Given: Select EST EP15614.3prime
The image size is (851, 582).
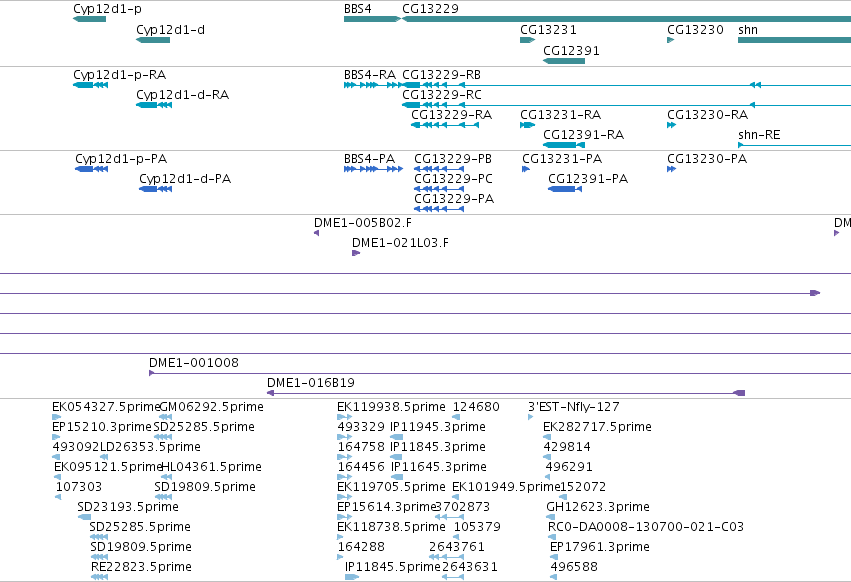Looking at the screenshot, I should pyautogui.click(x=386, y=507).
